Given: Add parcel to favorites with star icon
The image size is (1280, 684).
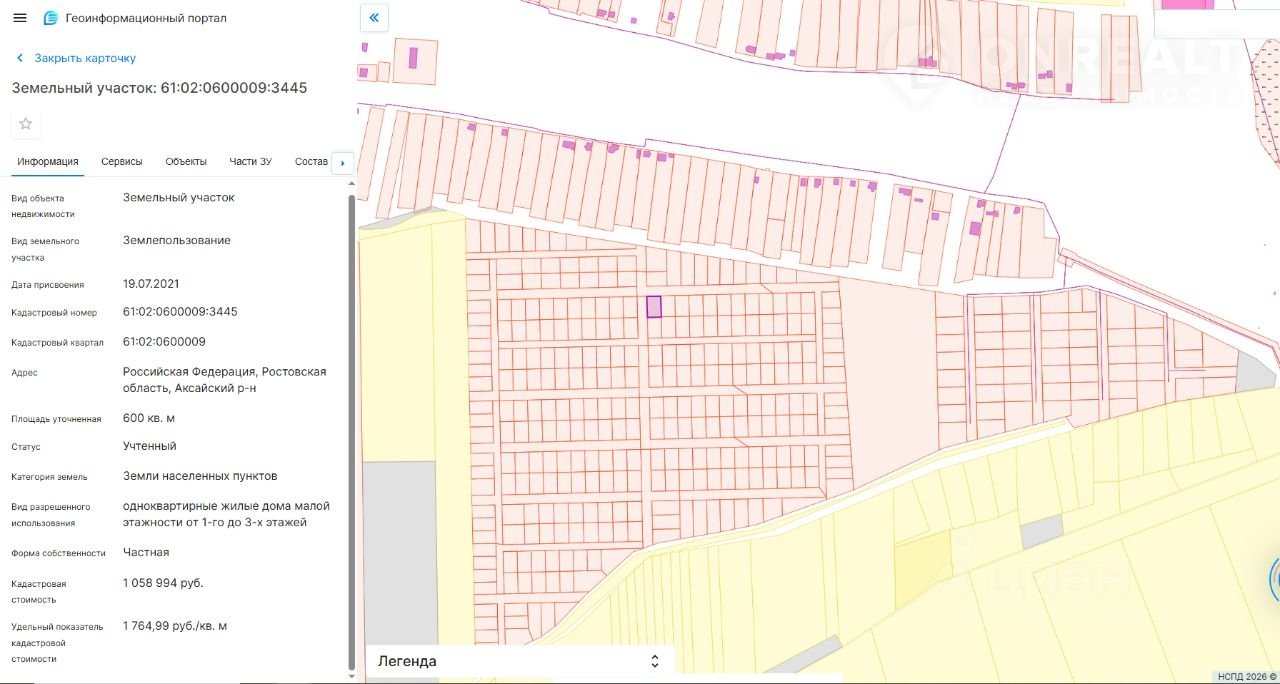Looking at the screenshot, I should tap(26, 124).
